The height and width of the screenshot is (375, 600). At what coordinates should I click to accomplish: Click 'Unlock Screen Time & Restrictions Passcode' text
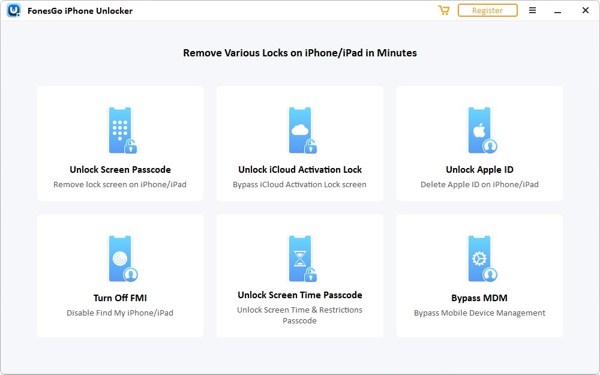(300, 315)
